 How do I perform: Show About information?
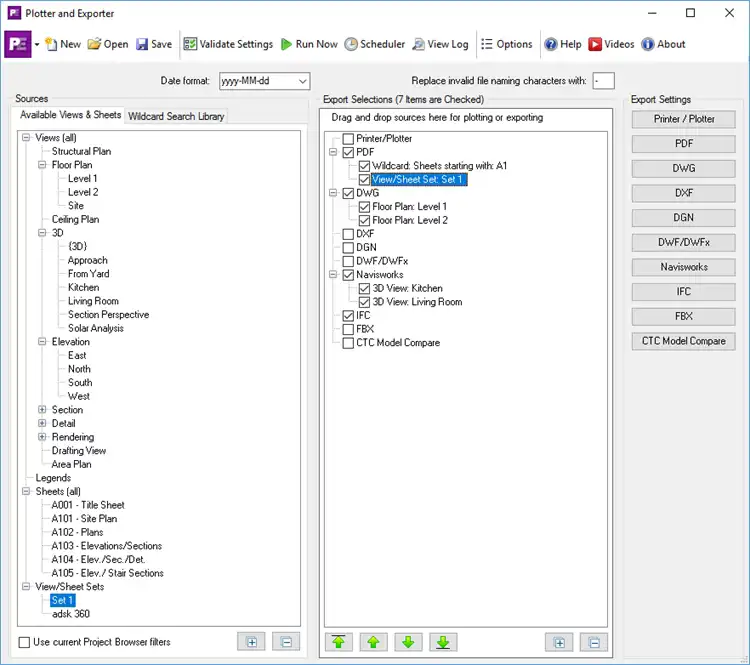663,44
